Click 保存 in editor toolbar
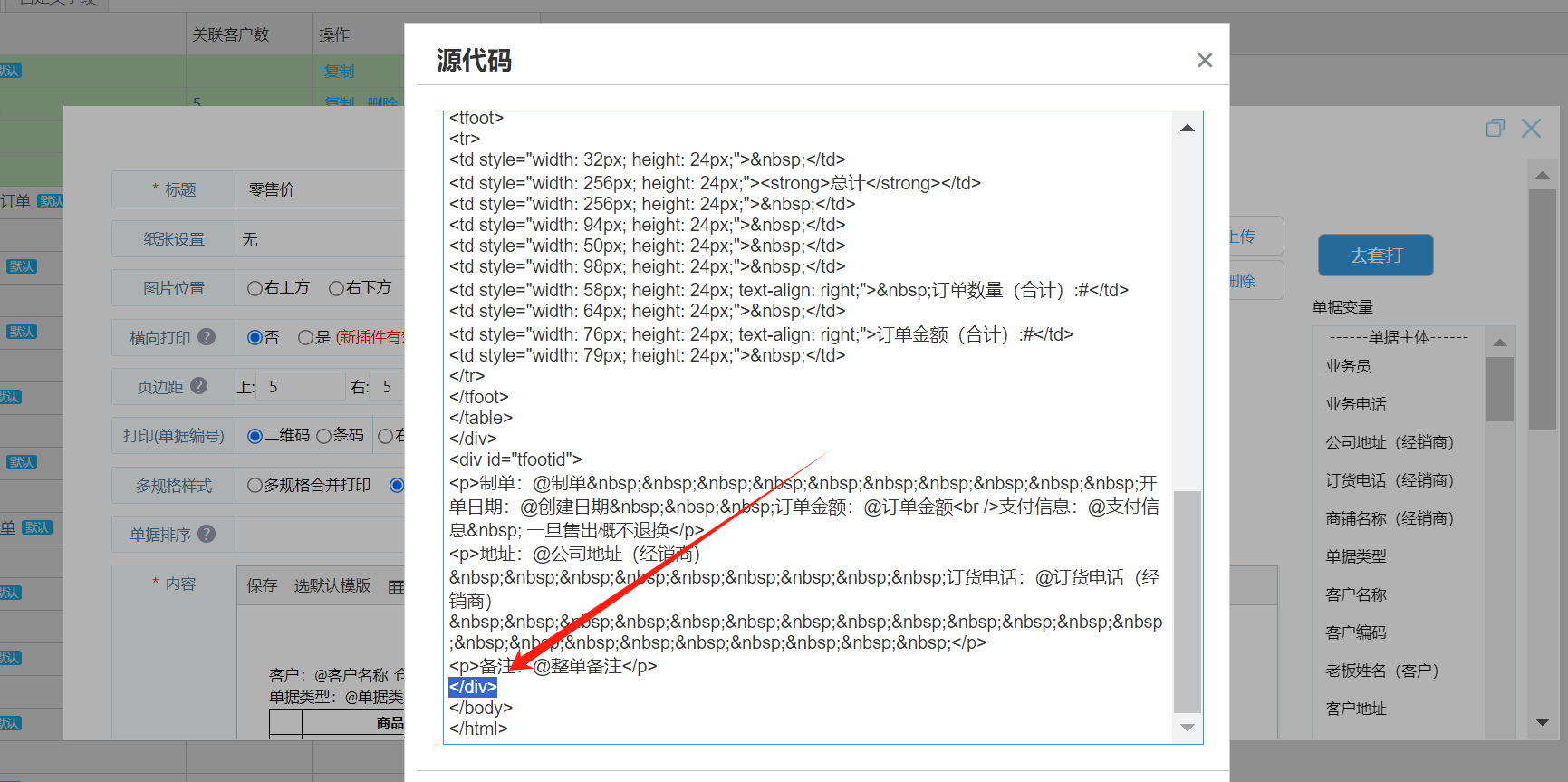1568x782 pixels. point(262,586)
